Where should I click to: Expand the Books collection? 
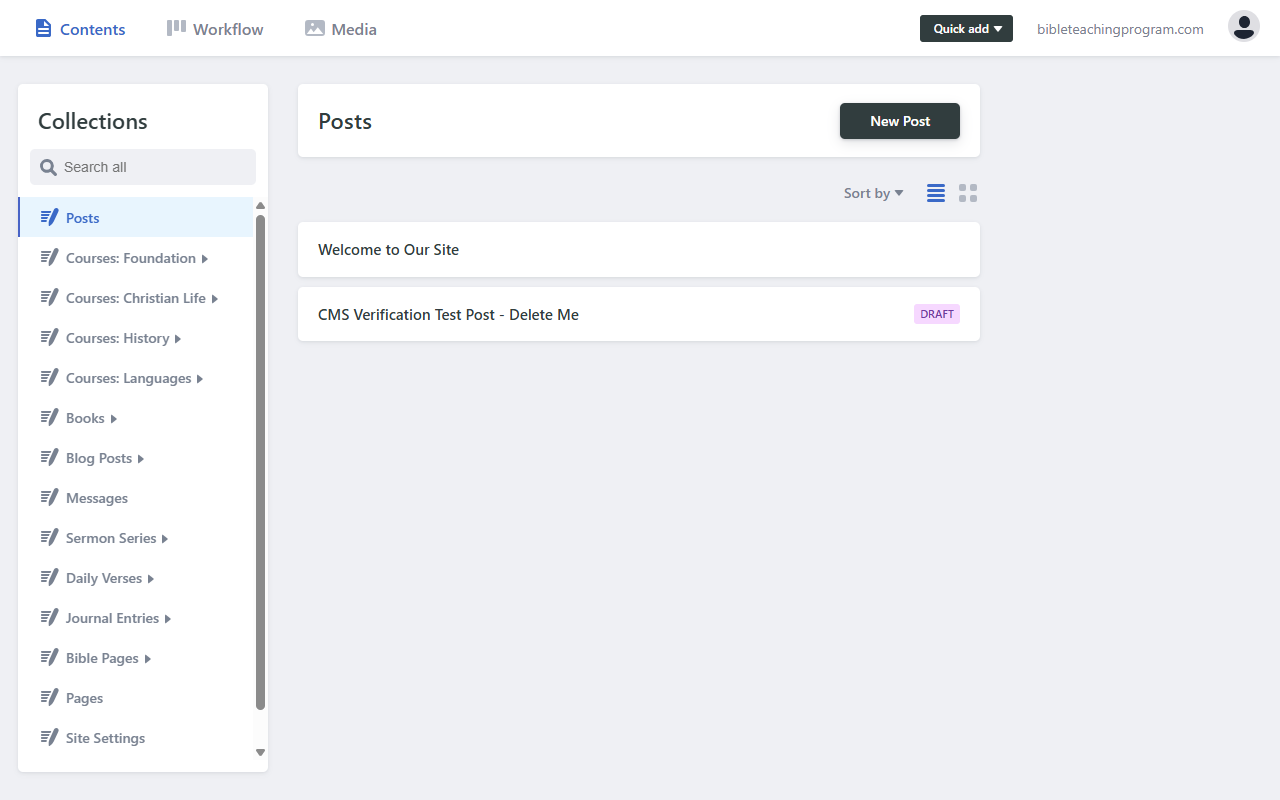[115, 417]
